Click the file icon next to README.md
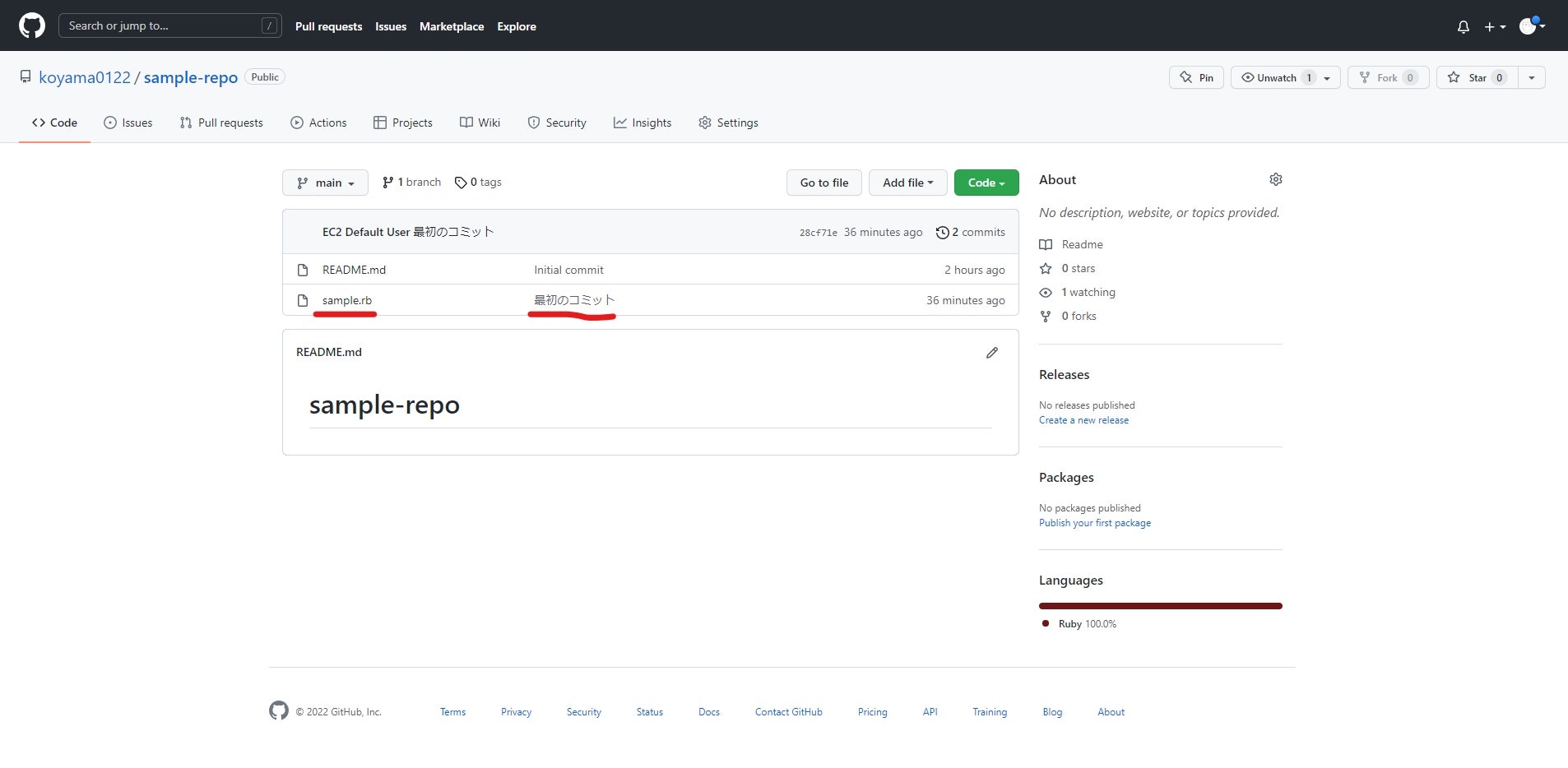Viewport: 1568px width, 768px height. [303, 270]
